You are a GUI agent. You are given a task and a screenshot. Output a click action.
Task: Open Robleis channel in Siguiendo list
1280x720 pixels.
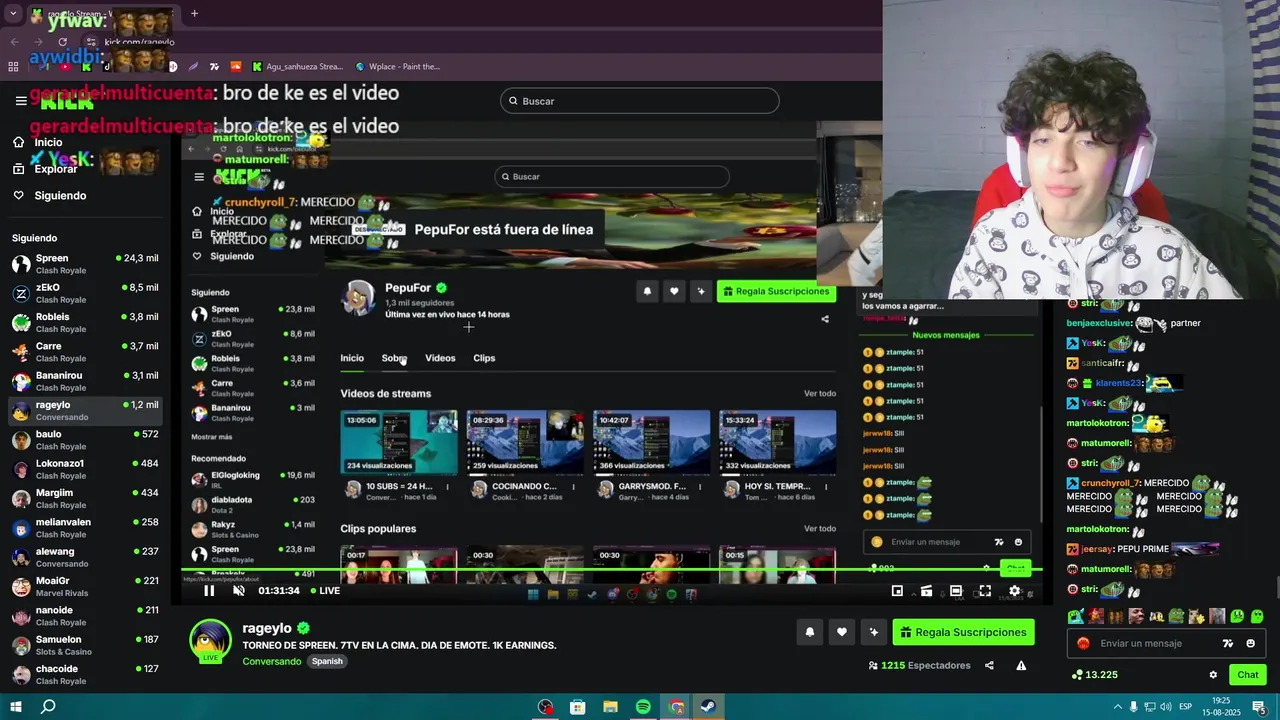click(85, 322)
